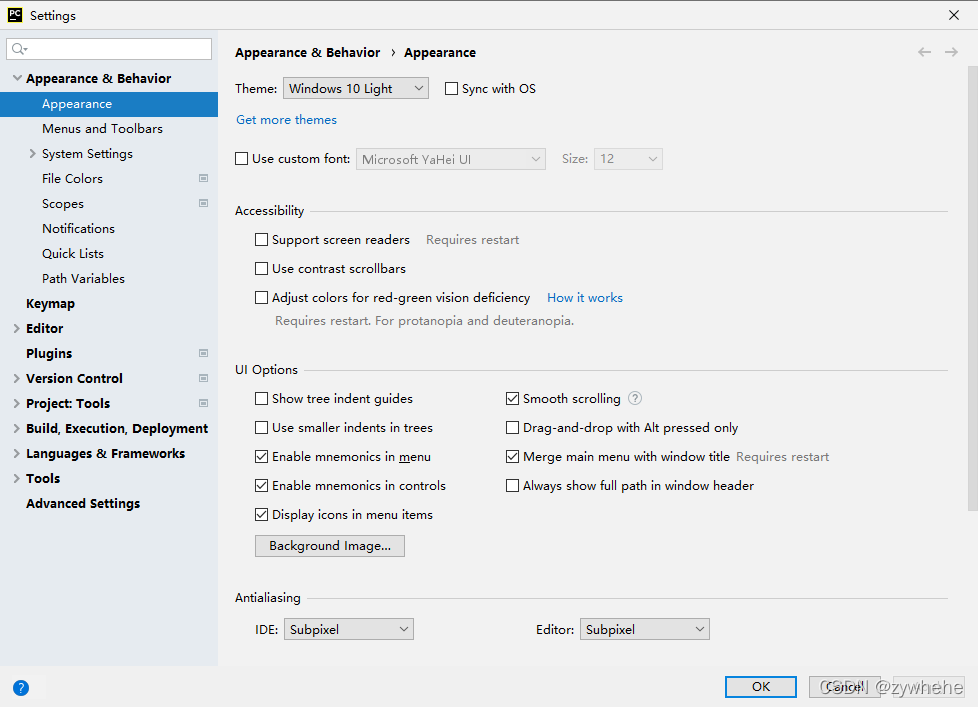Viewport: 978px width, 707px height.
Task: Click Get more themes link
Action: pyautogui.click(x=286, y=120)
